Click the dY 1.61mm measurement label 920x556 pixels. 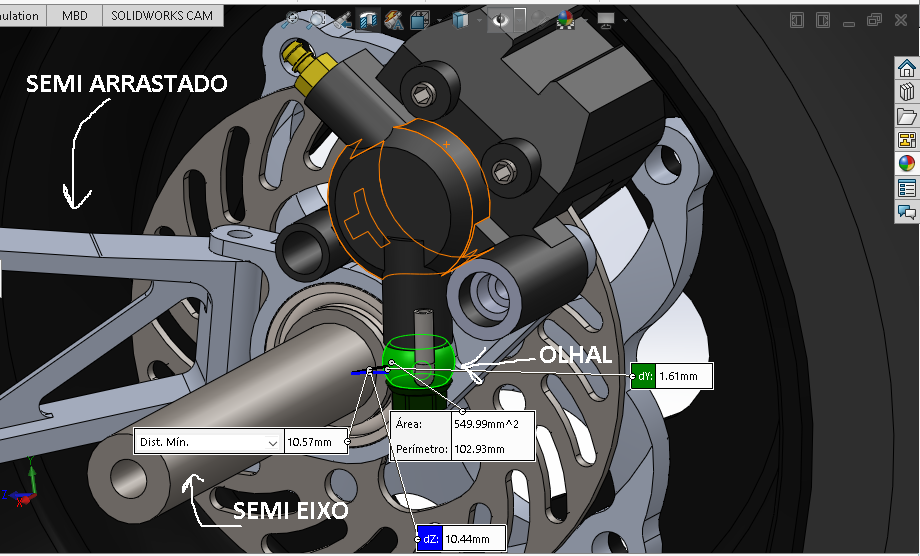[x=684, y=376]
